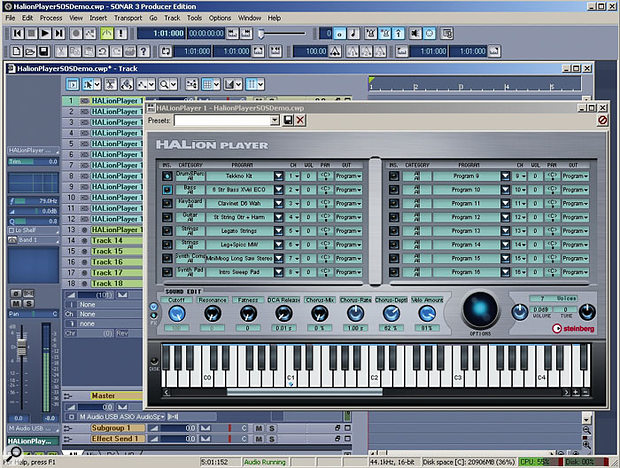This screenshot has height=468, width=620.
Task: Open the Tools menu
Action: pyautogui.click(x=194, y=18)
